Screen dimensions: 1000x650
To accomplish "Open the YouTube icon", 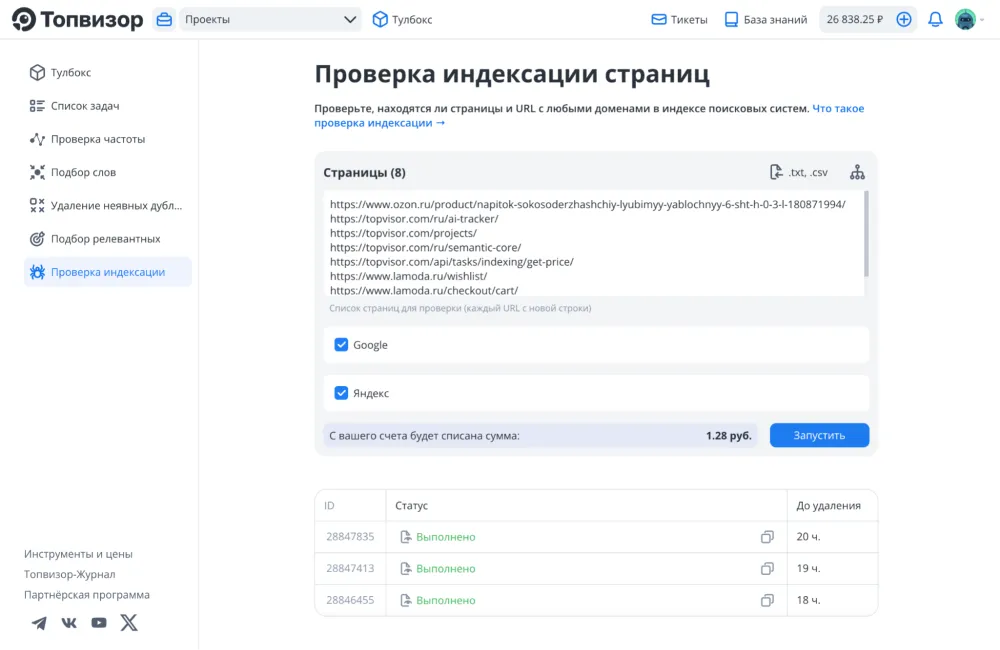I will point(99,623).
